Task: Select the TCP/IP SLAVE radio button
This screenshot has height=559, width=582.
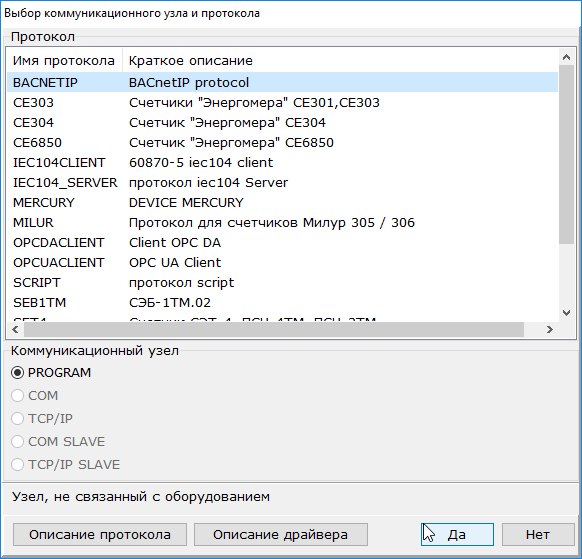Action: tap(17, 464)
